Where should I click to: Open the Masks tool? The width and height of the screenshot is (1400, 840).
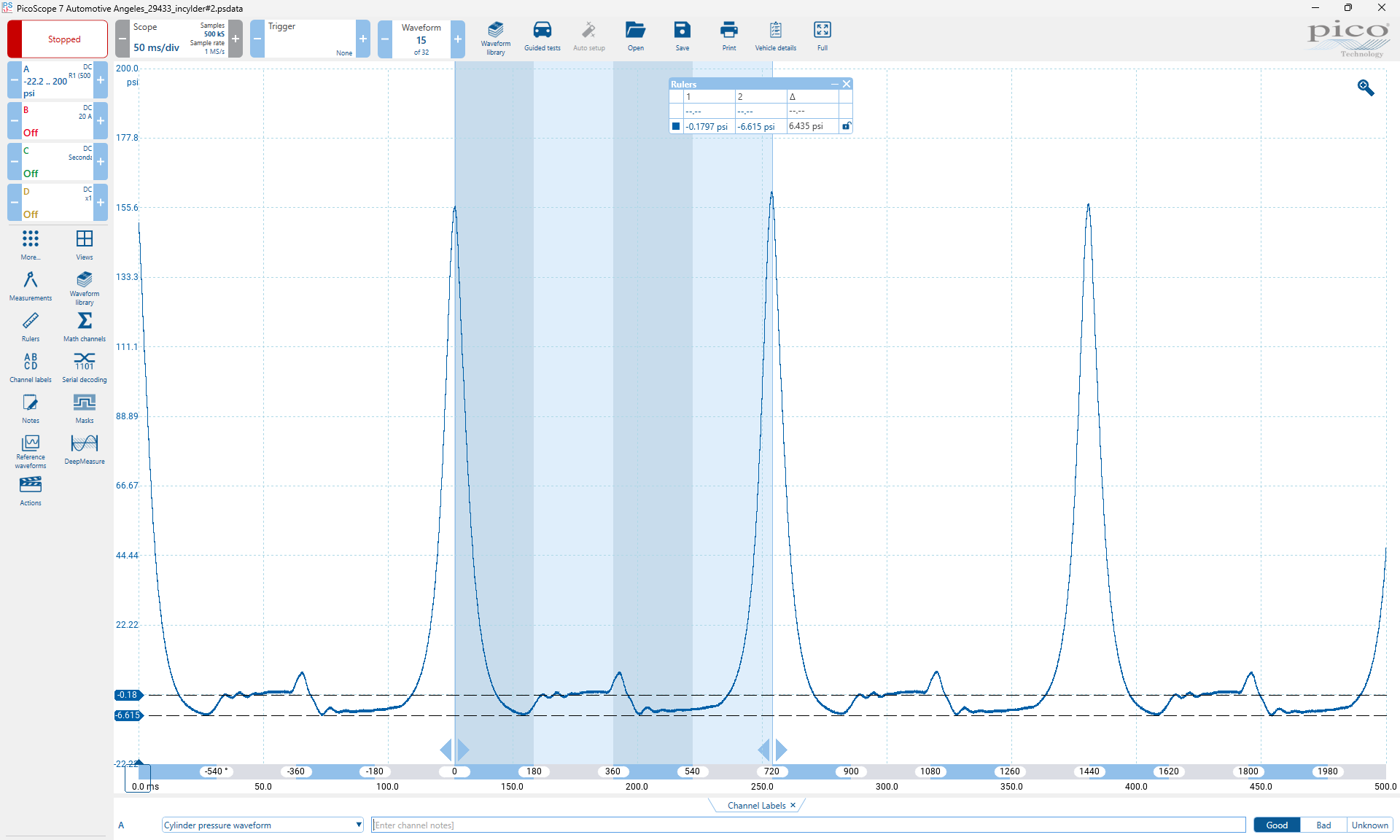coord(84,408)
